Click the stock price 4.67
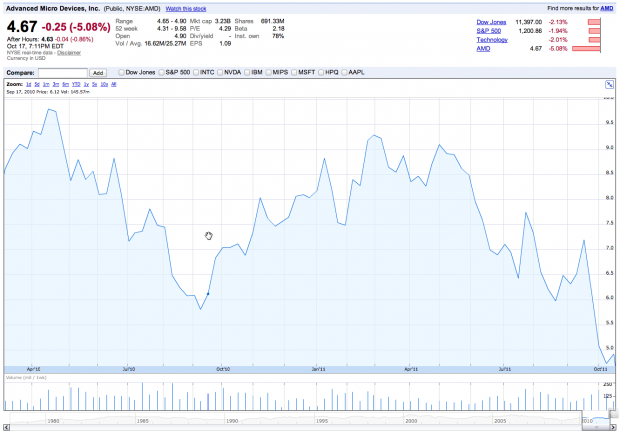This screenshot has height=432, width=620. tap(22, 27)
